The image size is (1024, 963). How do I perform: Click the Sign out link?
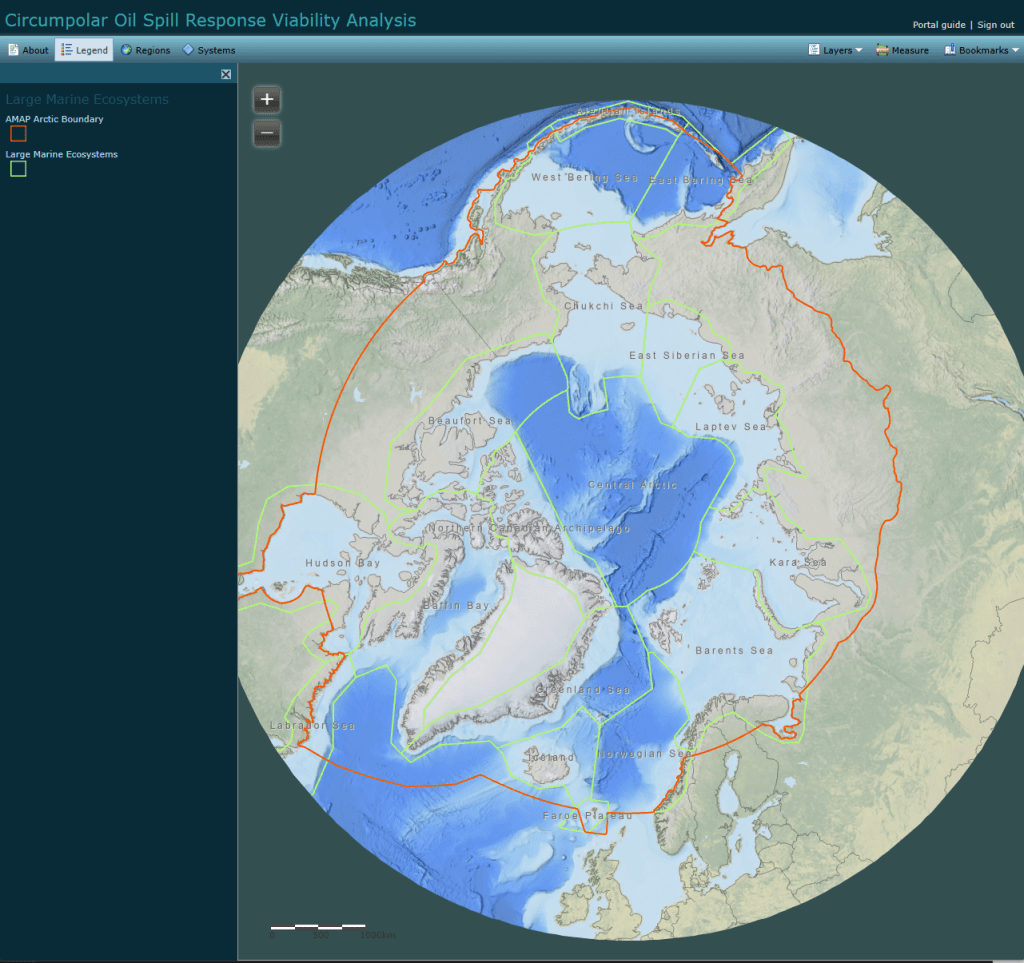[x=995, y=25]
